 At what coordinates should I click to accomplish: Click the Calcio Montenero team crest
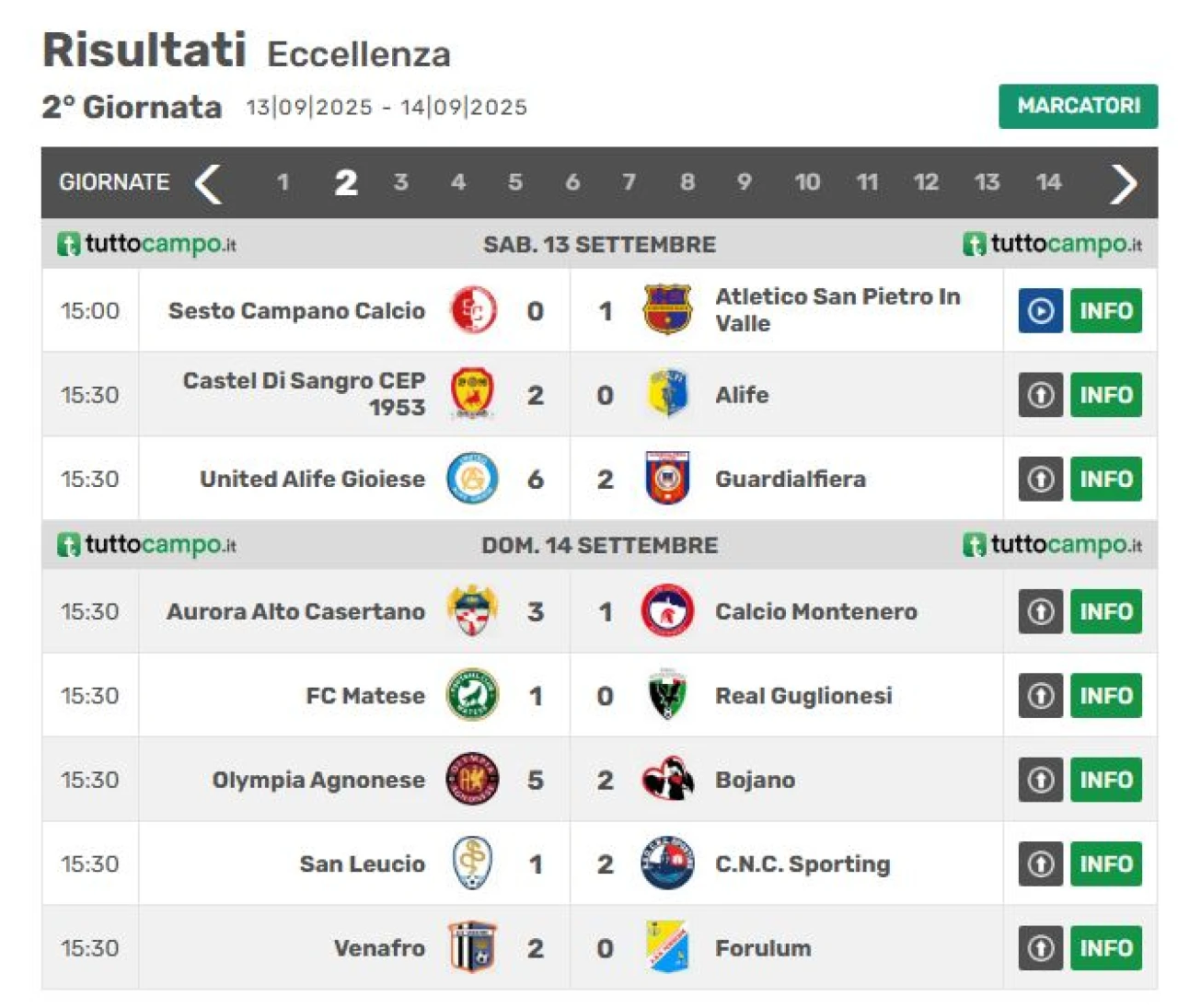pyautogui.click(x=667, y=611)
